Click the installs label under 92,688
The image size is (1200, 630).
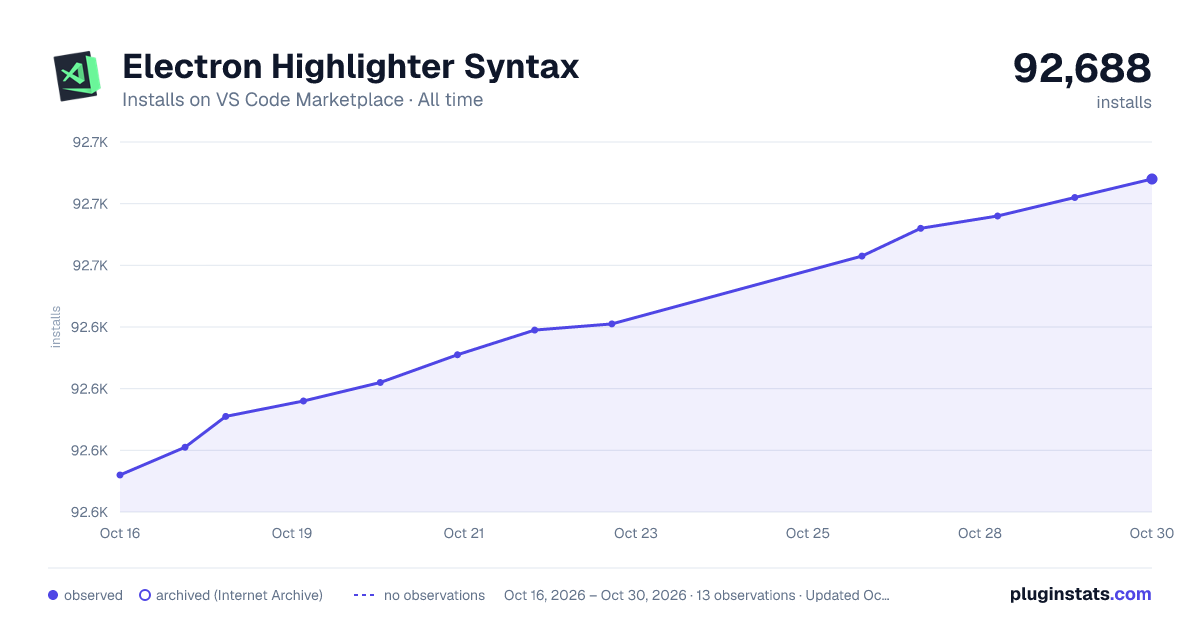point(1124,102)
